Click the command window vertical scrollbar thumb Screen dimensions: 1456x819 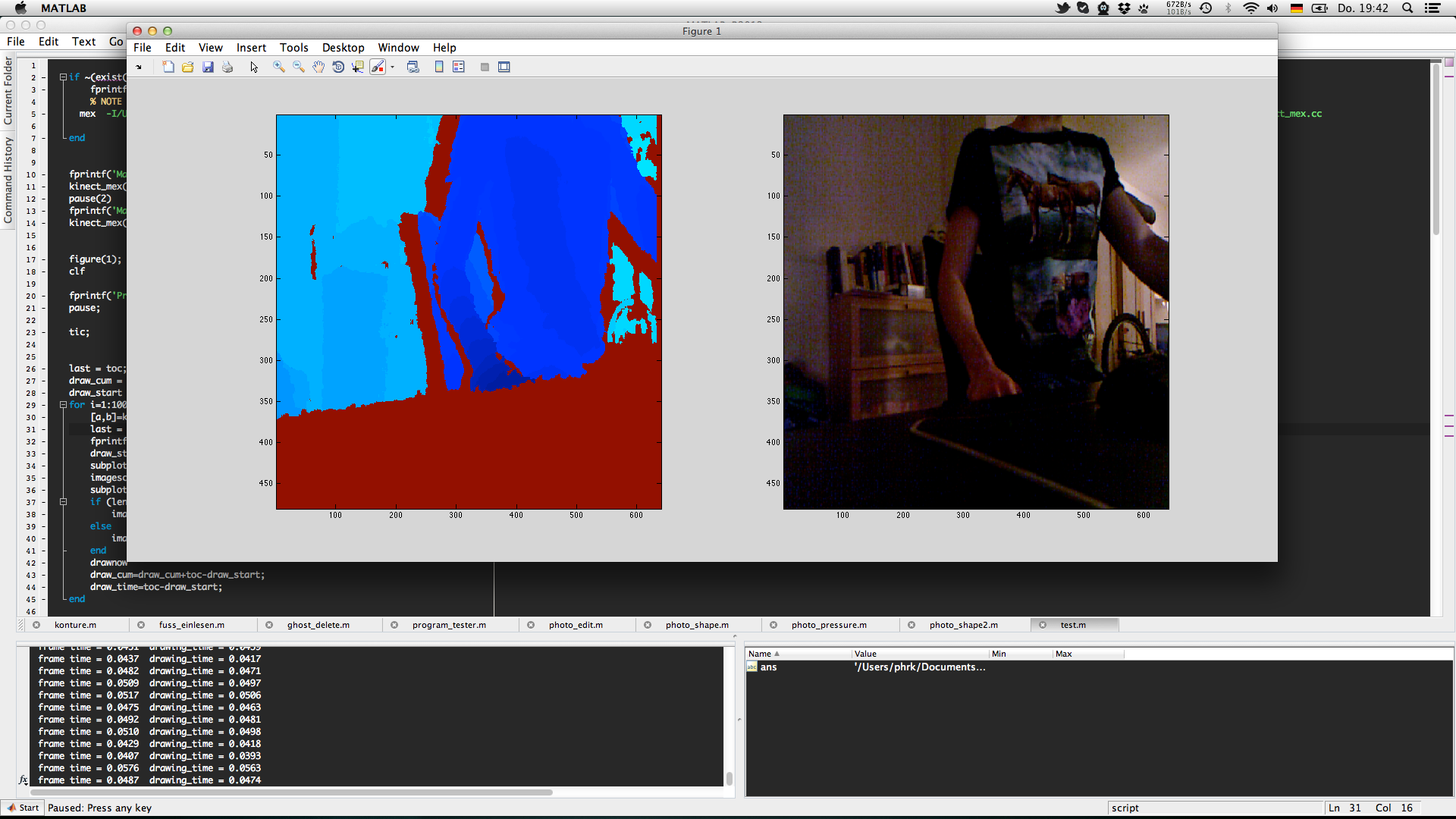pyautogui.click(x=730, y=778)
